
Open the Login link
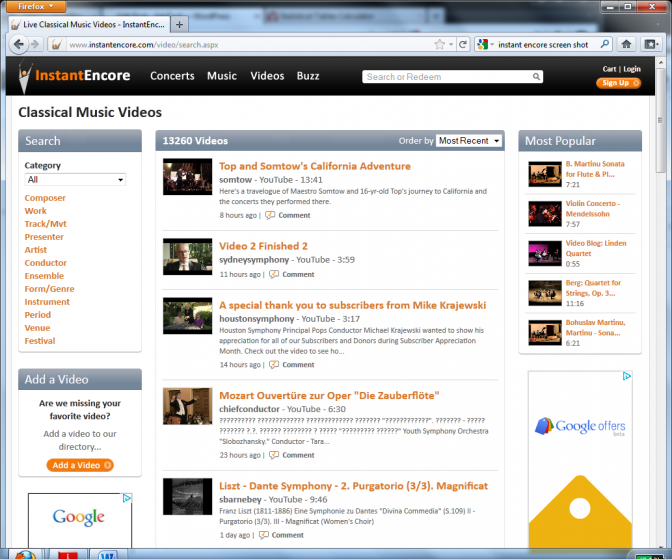click(x=632, y=69)
